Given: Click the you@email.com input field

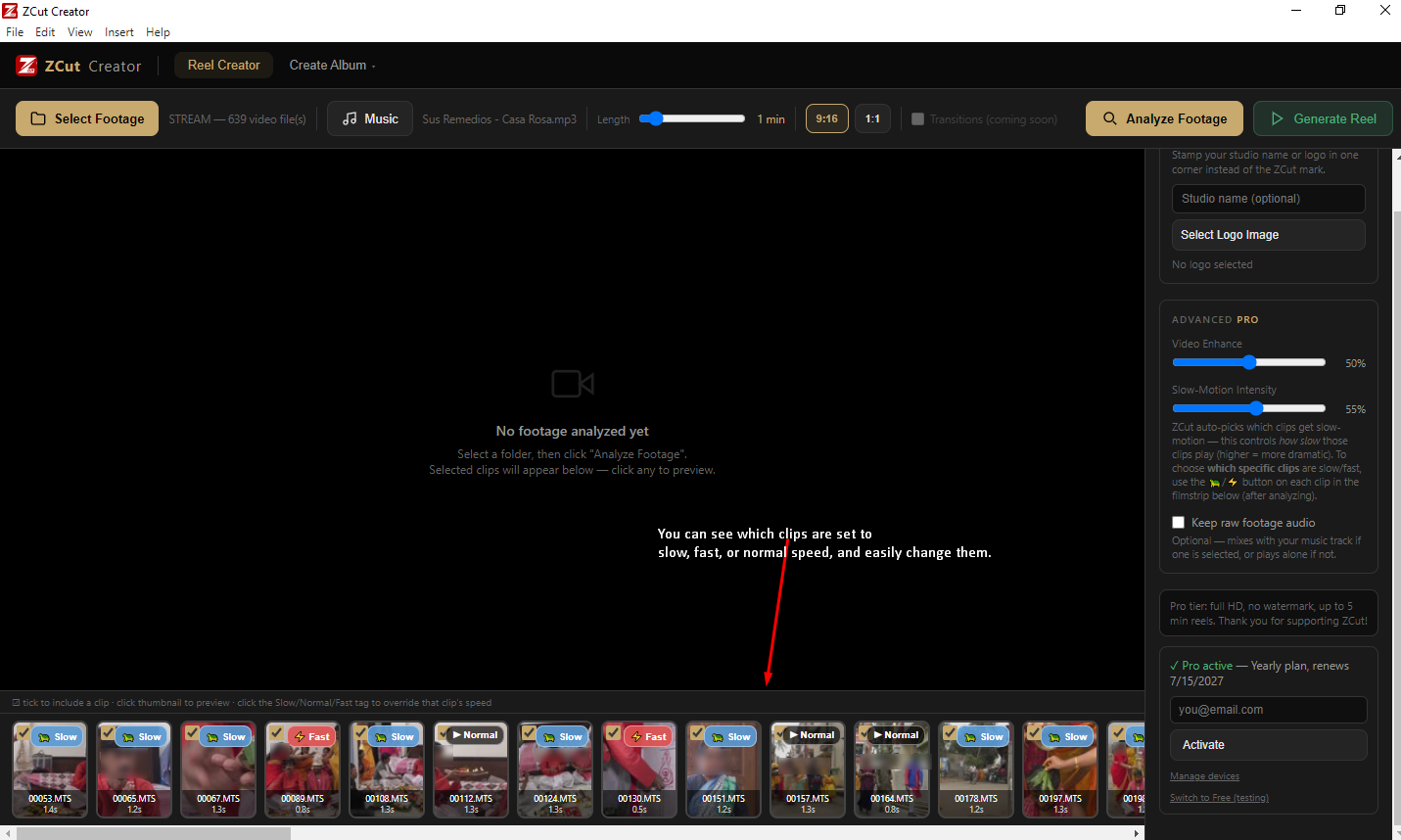Looking at the screenshot, I should [x=1268, y=710].
